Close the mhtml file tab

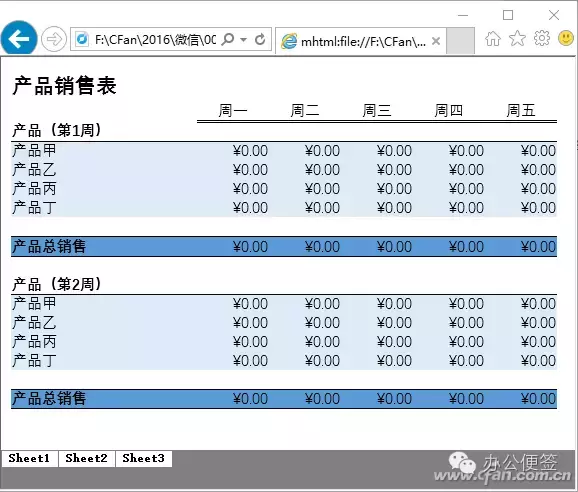tap(436, 41)
